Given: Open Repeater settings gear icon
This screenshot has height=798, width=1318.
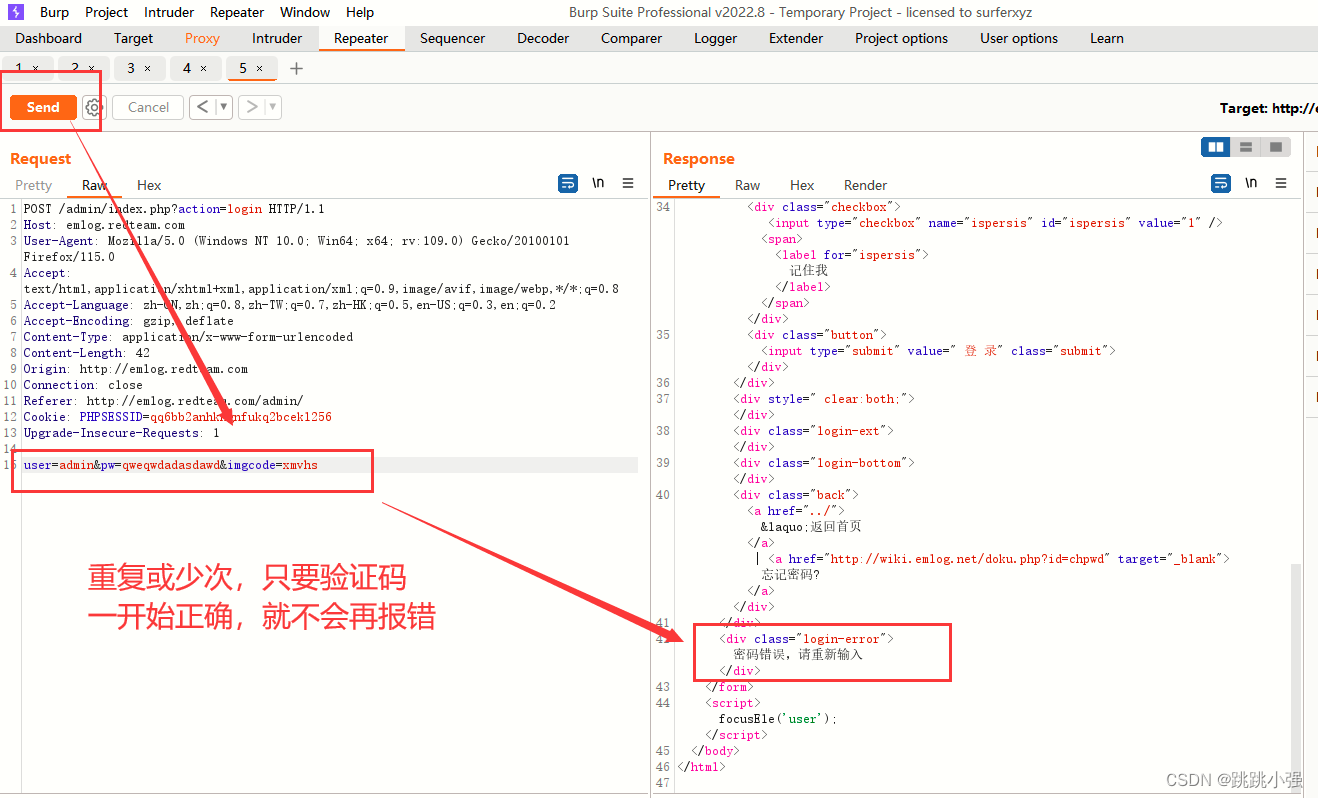Looking at the screenshot, I should click(x=93, y=107).
